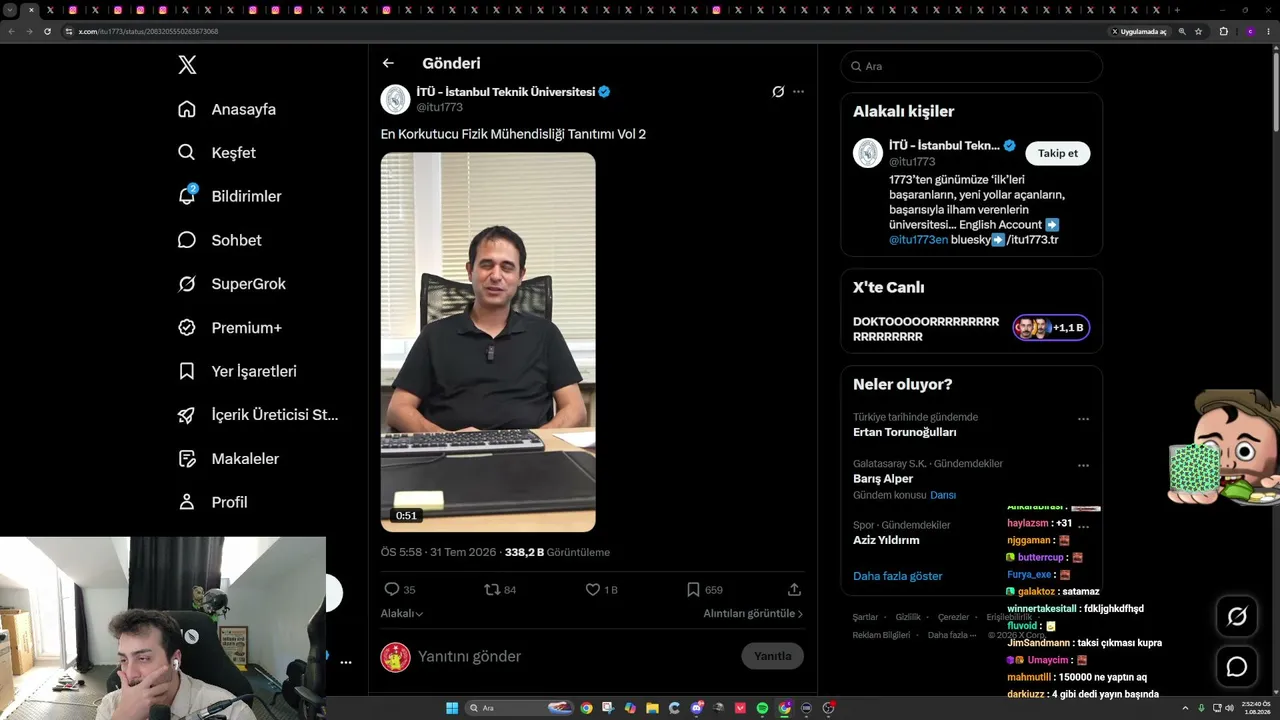Expand the Alakalı sort dropdown
This screenshot has width=1280, height=720.
pos(402,614)
